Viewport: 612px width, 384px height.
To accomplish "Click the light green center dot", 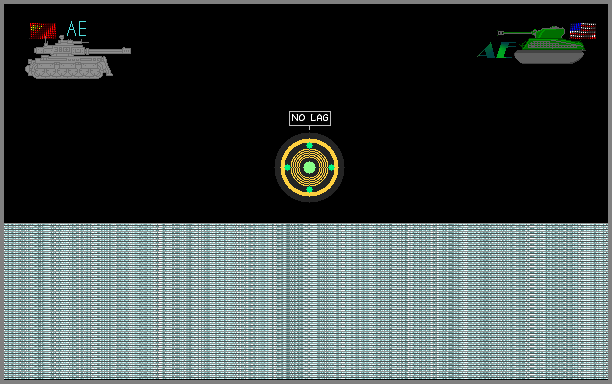I will pyautogui.click(x=310, y=167).
